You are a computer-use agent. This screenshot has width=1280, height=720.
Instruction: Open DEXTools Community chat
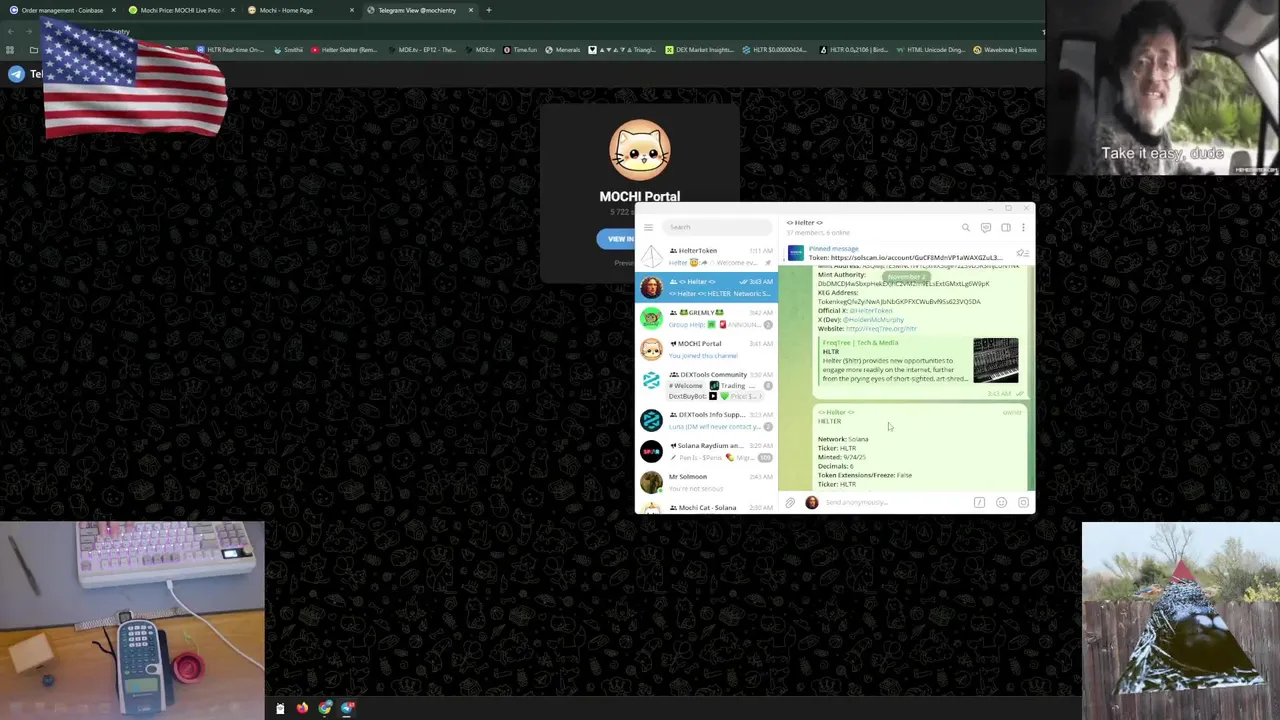[x=706, y=385]
